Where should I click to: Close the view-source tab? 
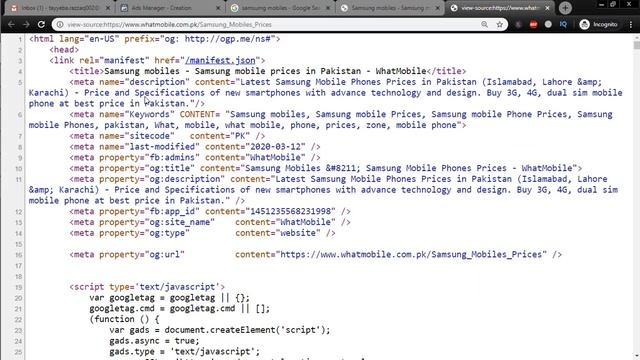point(547,8)
